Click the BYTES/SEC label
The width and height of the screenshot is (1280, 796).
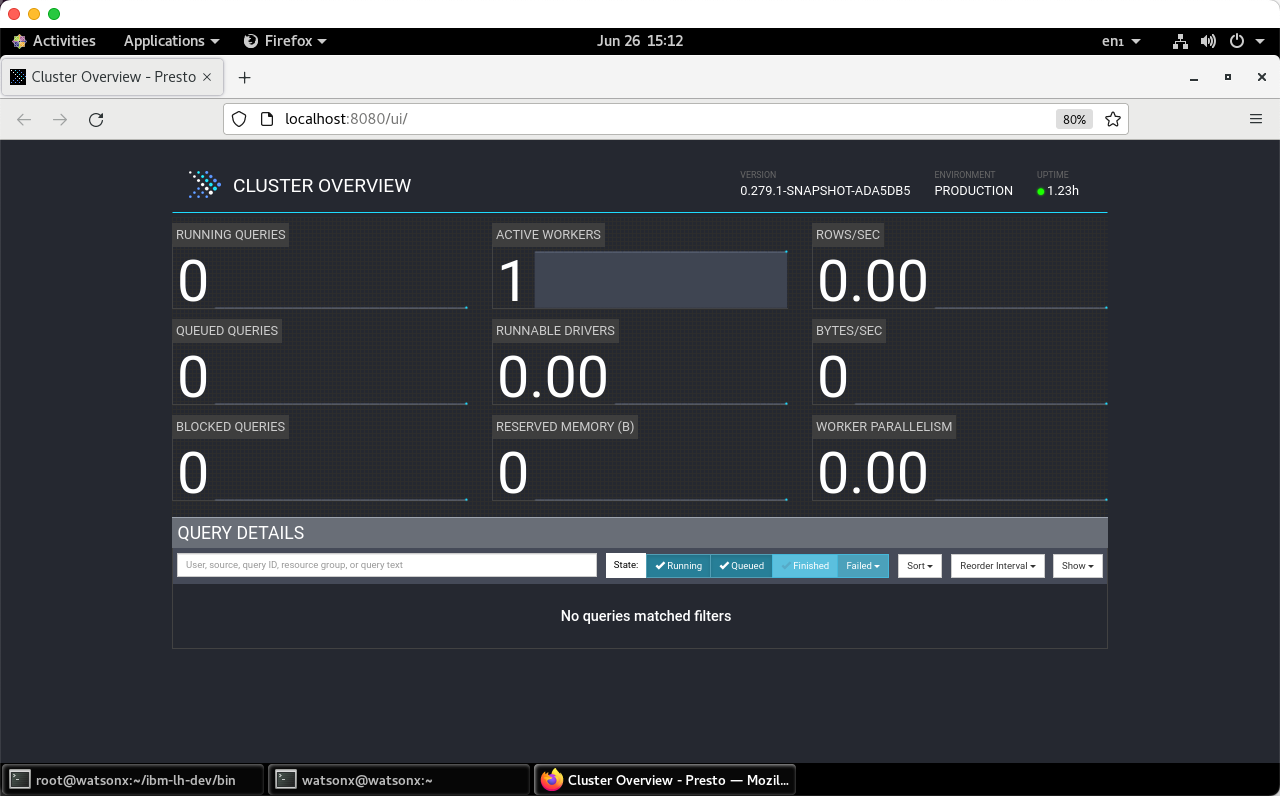point(849,331)
